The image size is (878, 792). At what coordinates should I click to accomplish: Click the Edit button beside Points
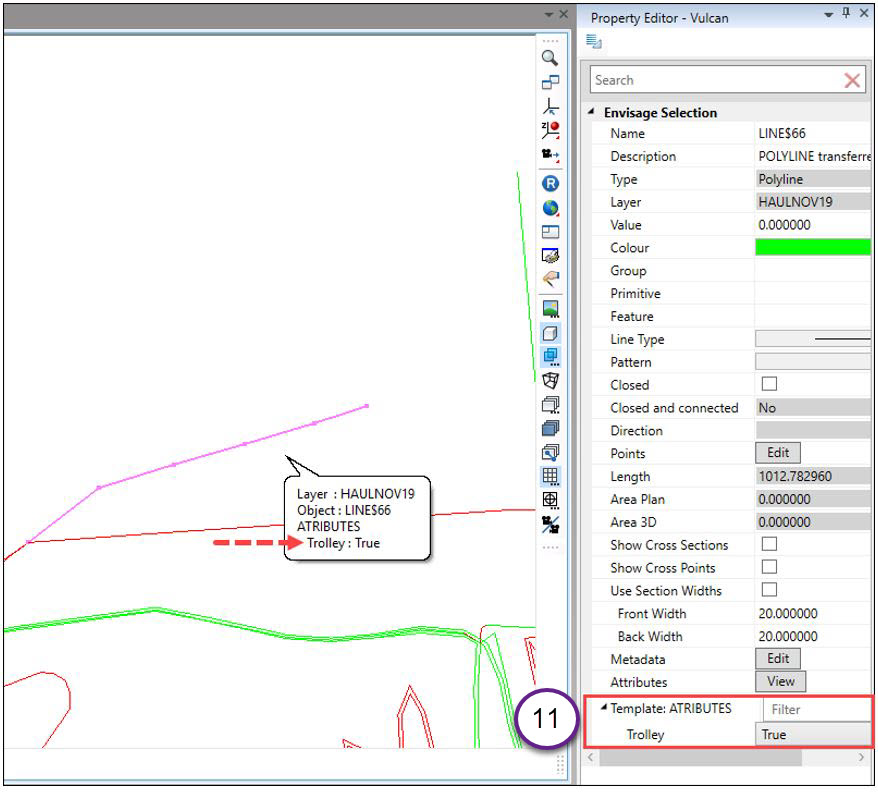pos(777,453)
